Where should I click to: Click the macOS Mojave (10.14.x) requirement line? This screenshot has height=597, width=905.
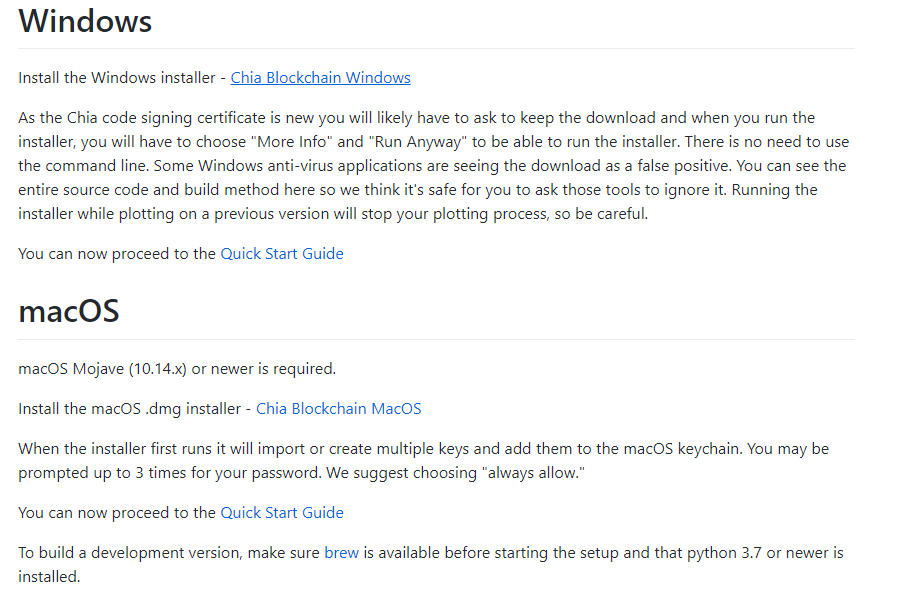pos(177,369)
